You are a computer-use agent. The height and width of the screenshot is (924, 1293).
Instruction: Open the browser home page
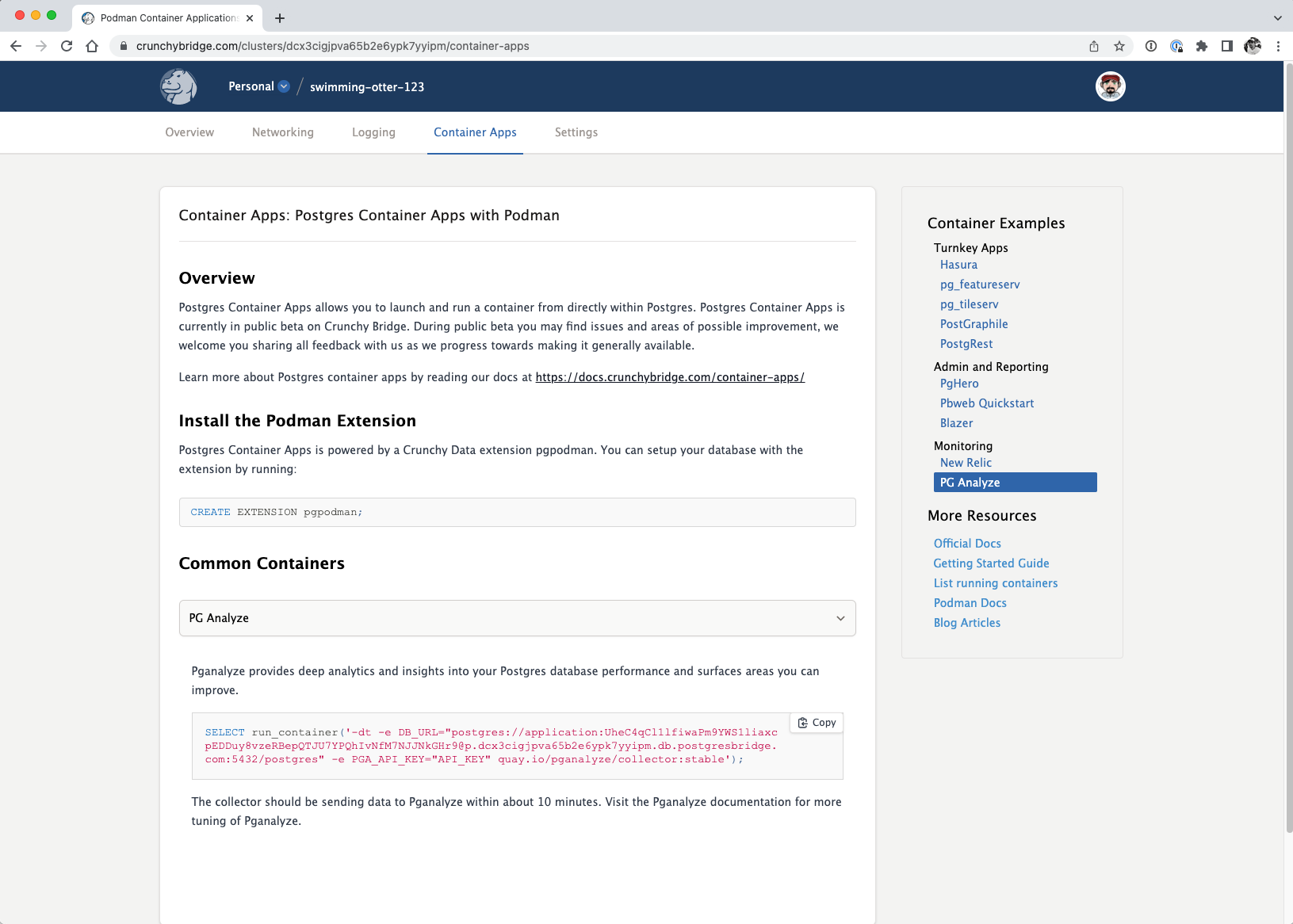tap(92, 46)
